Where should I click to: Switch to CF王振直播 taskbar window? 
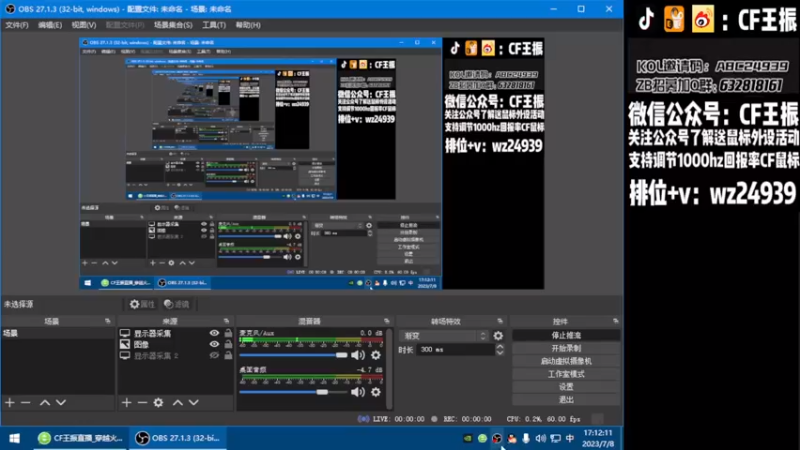pos(80,438)
